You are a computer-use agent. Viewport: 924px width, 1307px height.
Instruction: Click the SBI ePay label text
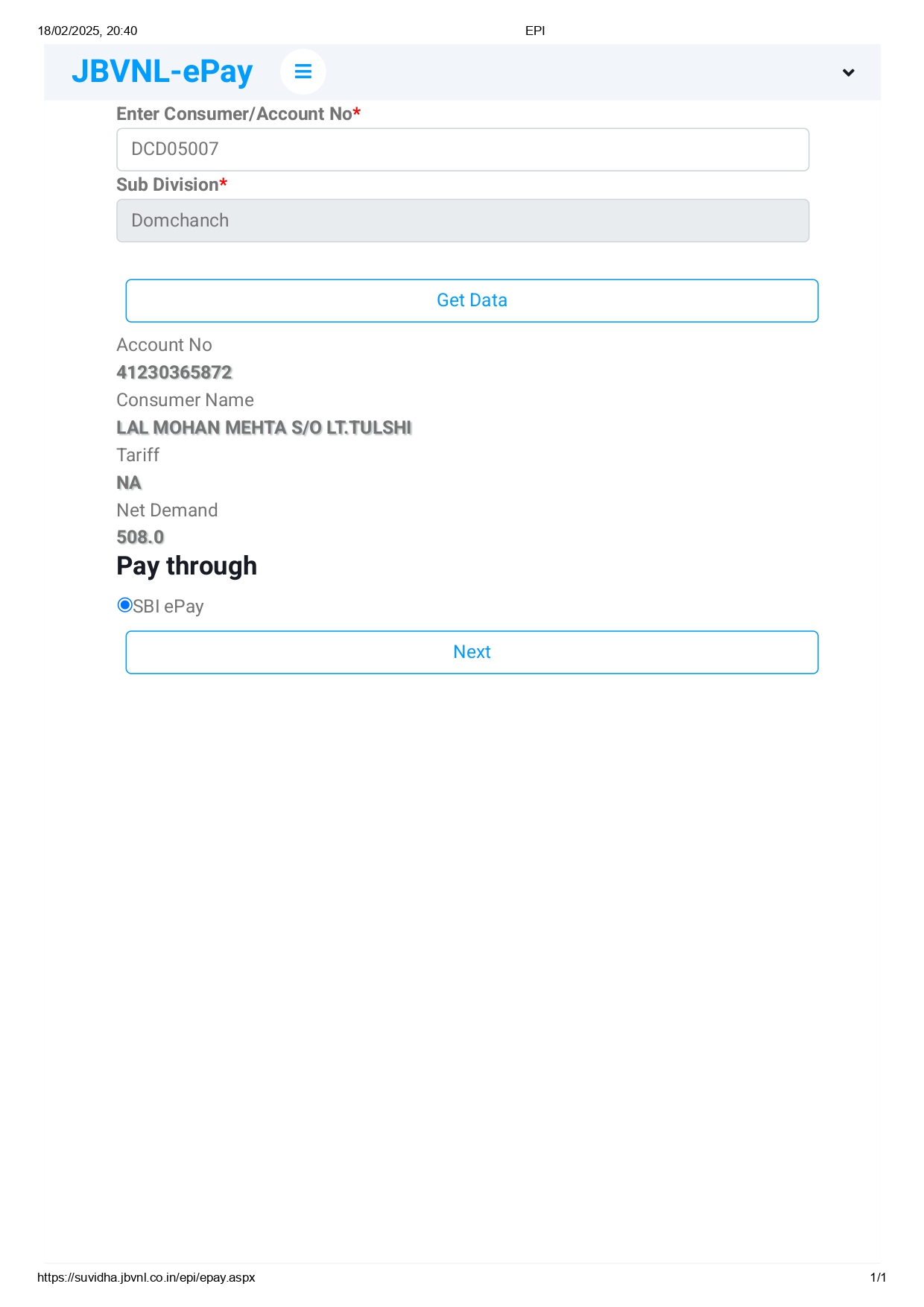168,607
